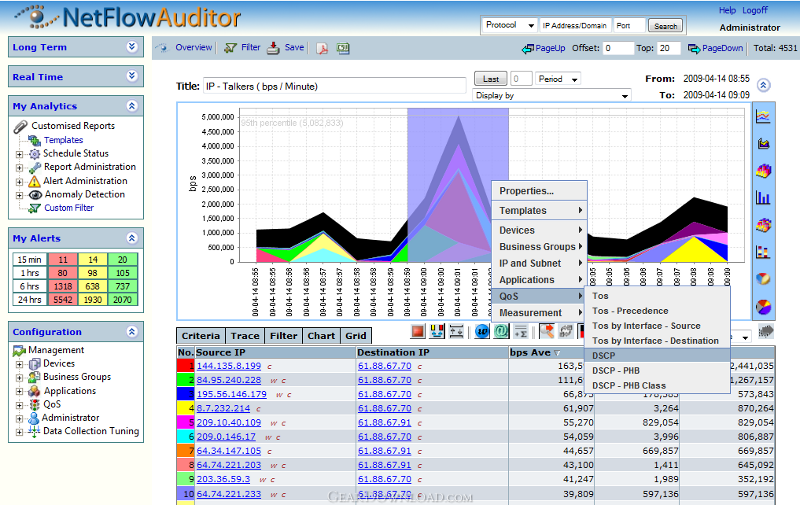
Task: Collapse the My Analytics panel
Action: (132, 106)
